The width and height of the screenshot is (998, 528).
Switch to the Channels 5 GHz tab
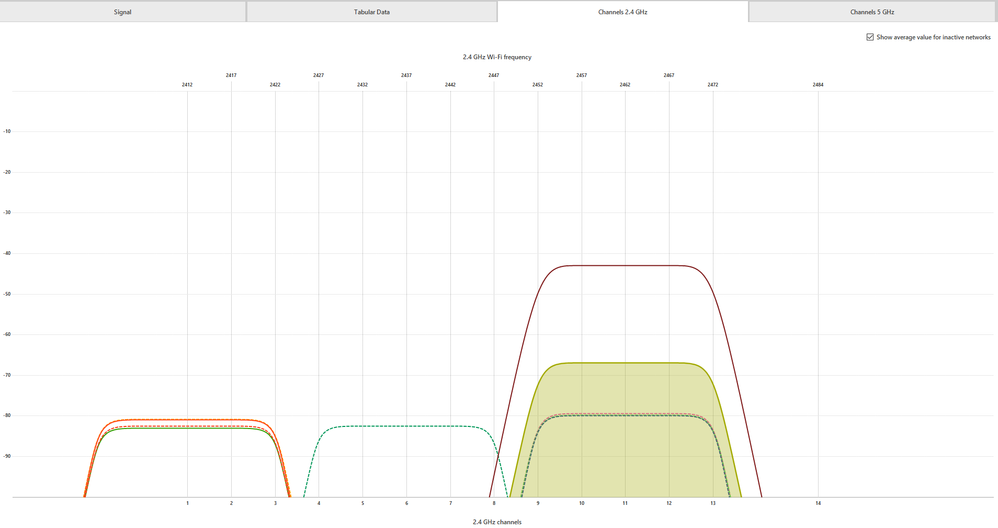pos(873,12)
